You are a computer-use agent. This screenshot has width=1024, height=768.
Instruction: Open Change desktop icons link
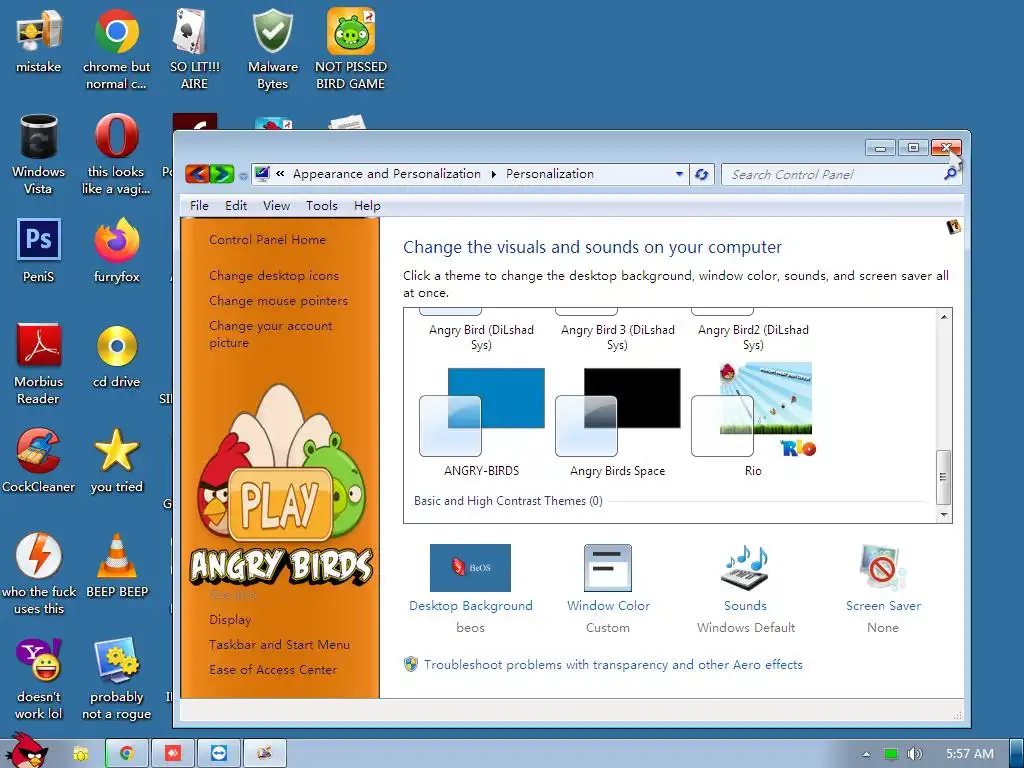point(274,276)
